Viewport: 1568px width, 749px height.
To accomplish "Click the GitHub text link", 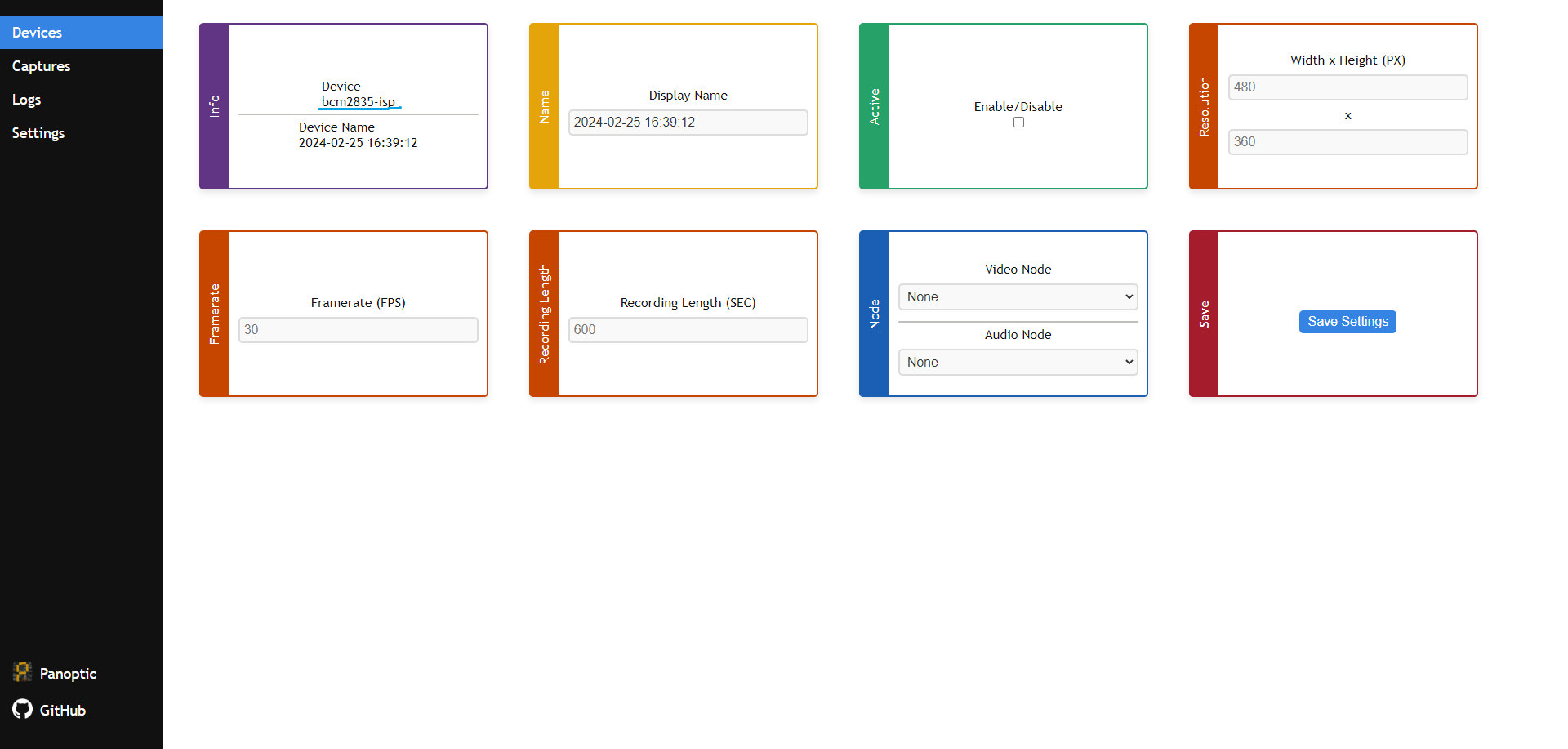I will tap(63, 711).
